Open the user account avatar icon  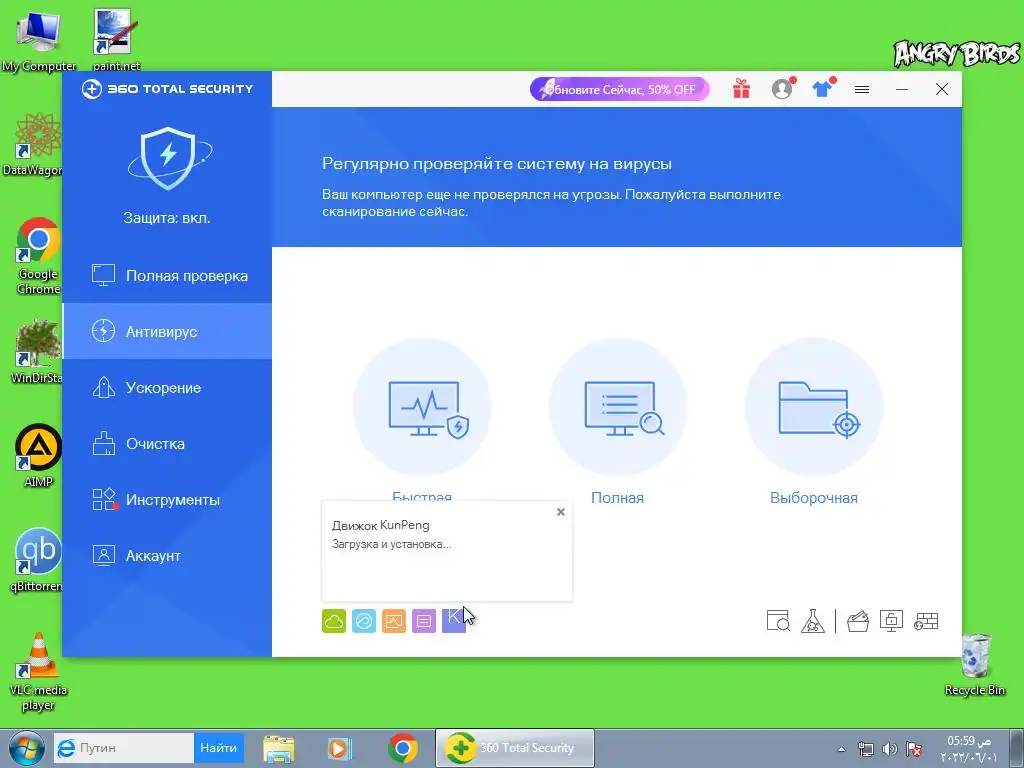[782, 89]
